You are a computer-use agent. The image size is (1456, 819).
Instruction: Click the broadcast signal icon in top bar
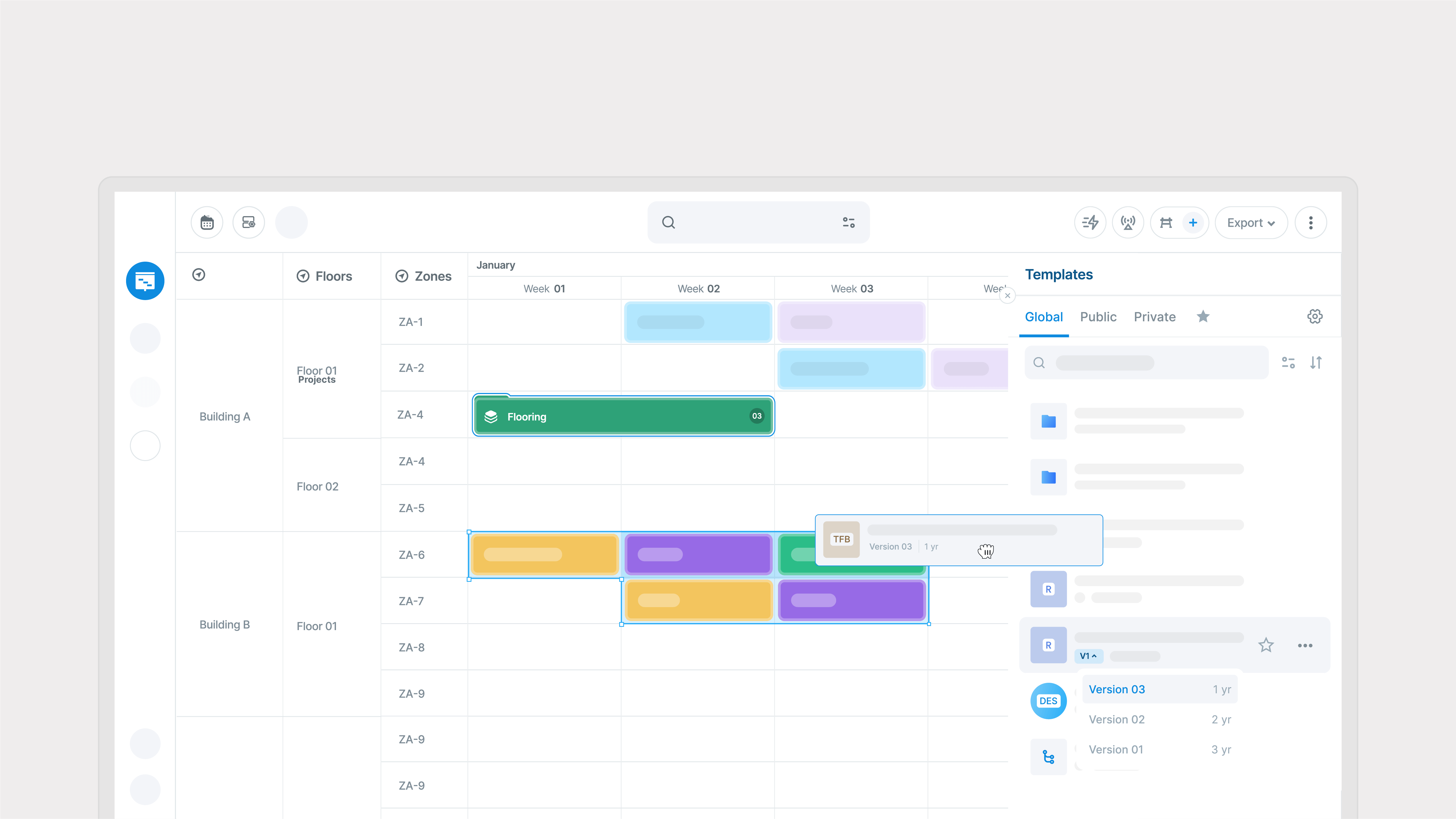(1128, 222)
